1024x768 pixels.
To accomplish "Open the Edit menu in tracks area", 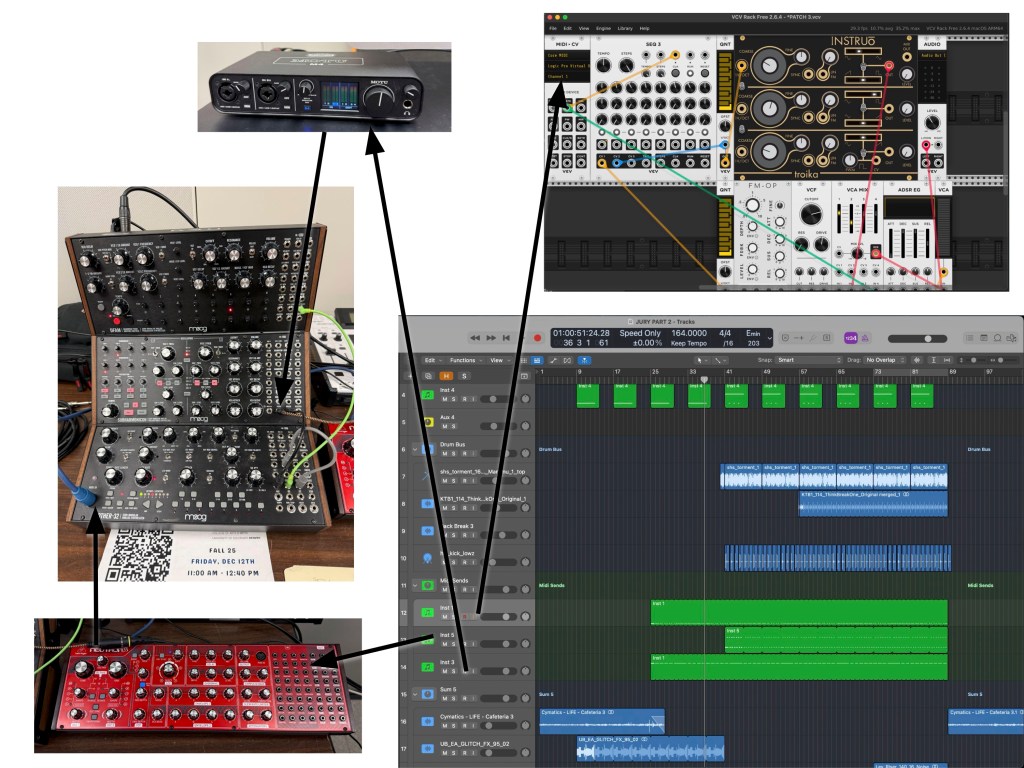I will (x=431, y=360).
